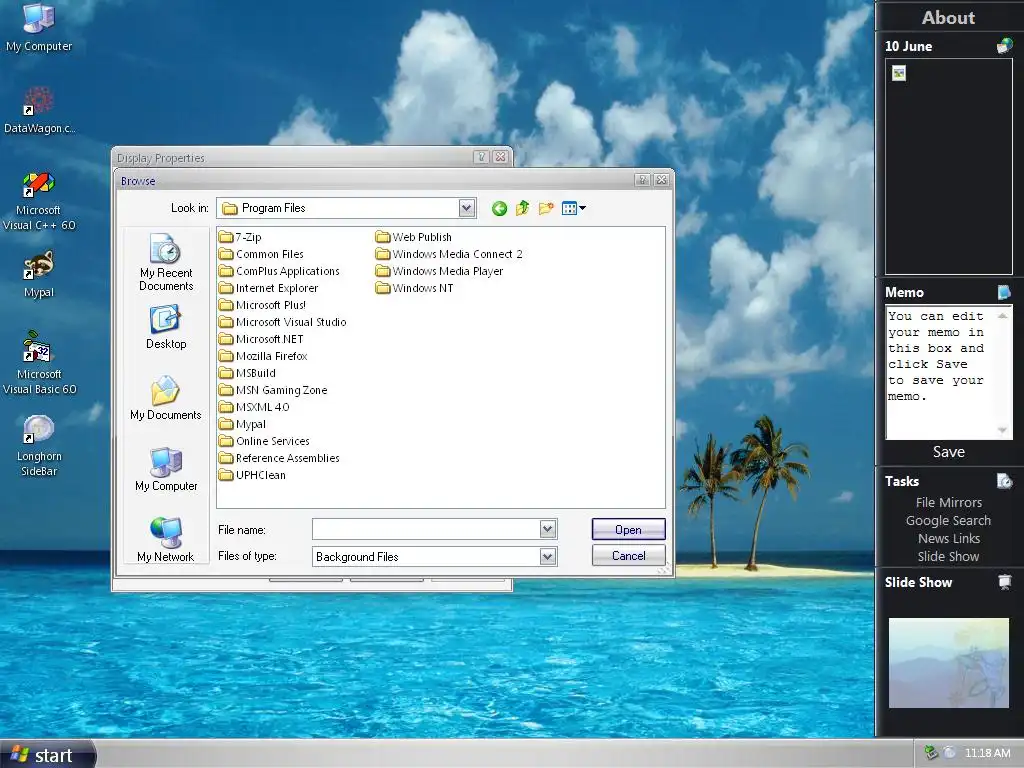Select the 7-Zip folder
Viewport: 1024px width, 768px height.
(240, 237)
